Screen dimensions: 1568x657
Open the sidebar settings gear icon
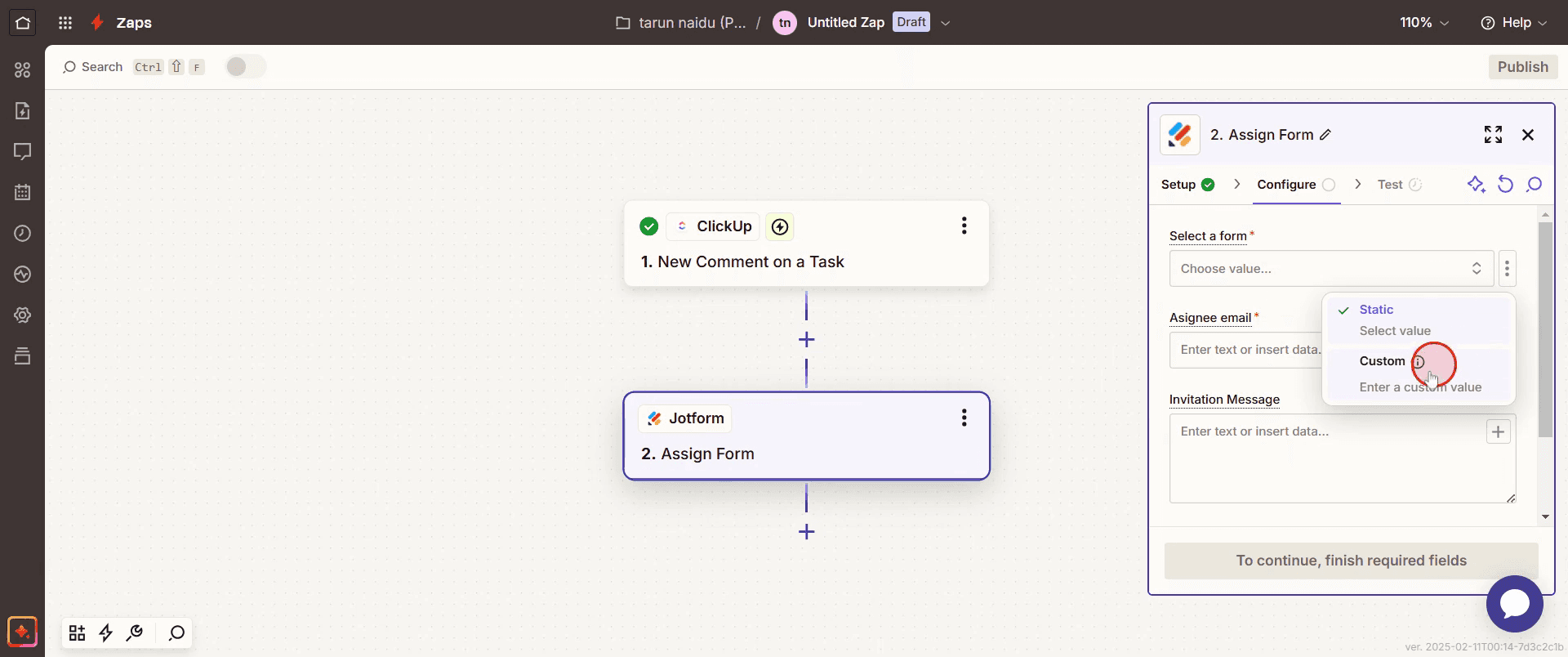(x=22, y=315)
